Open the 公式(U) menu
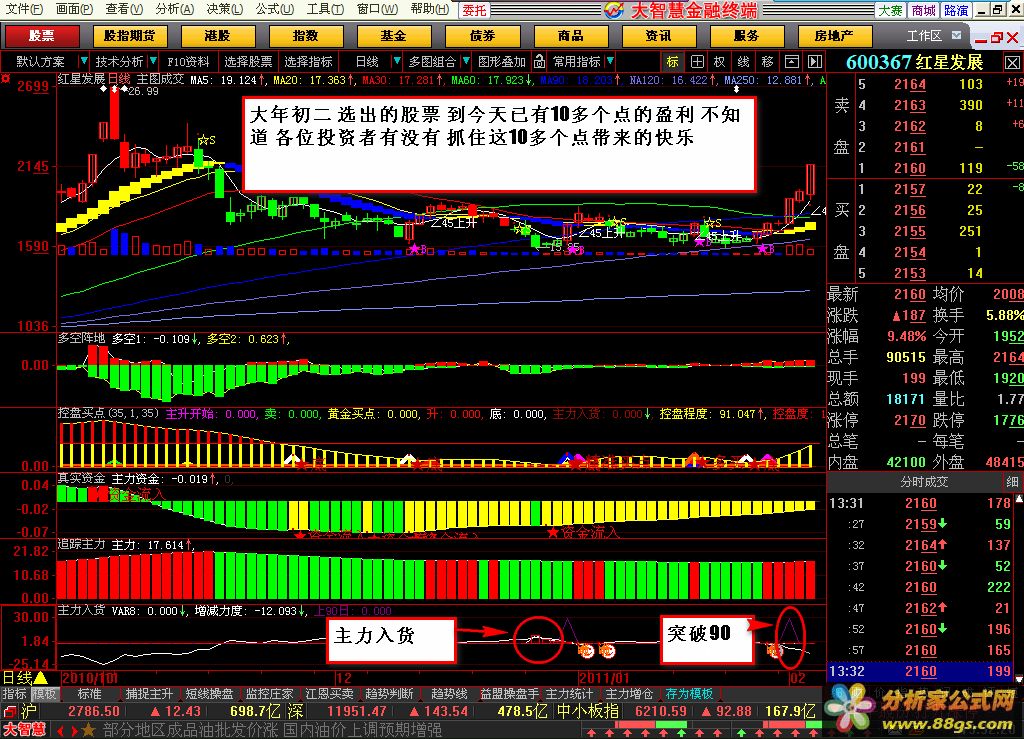Viewport: 1024px width, 739px height. tap(274, 9)
